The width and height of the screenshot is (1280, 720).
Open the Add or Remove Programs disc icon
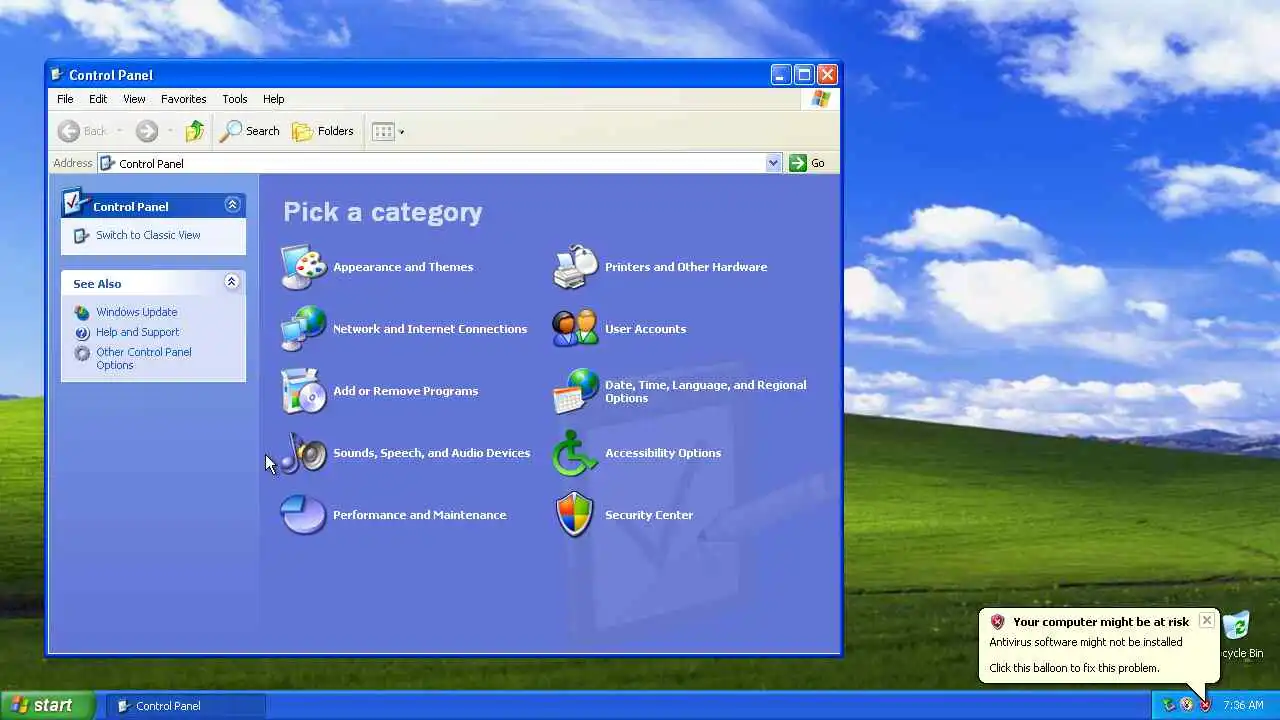pyautogui.click(x=303, y=391)
